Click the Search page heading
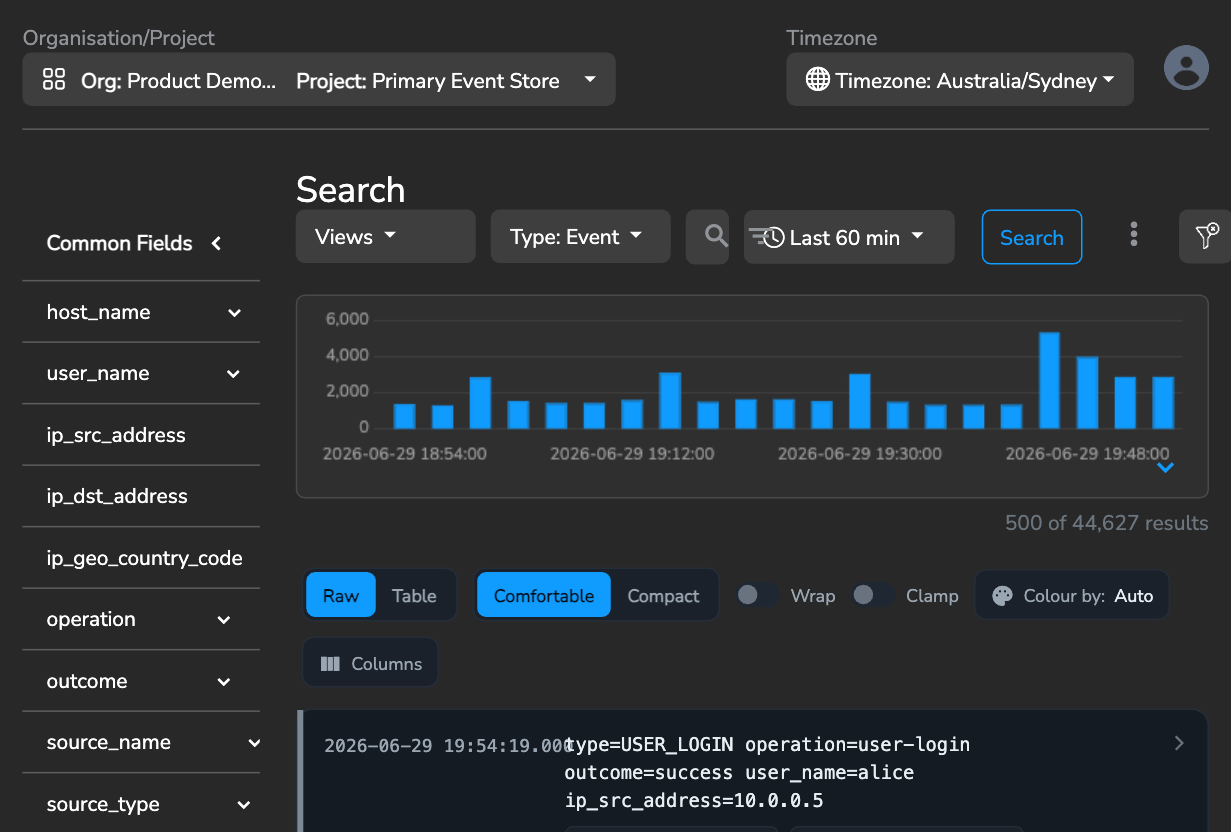Screen dimensions: 1231x832 [x=351, y=189]
